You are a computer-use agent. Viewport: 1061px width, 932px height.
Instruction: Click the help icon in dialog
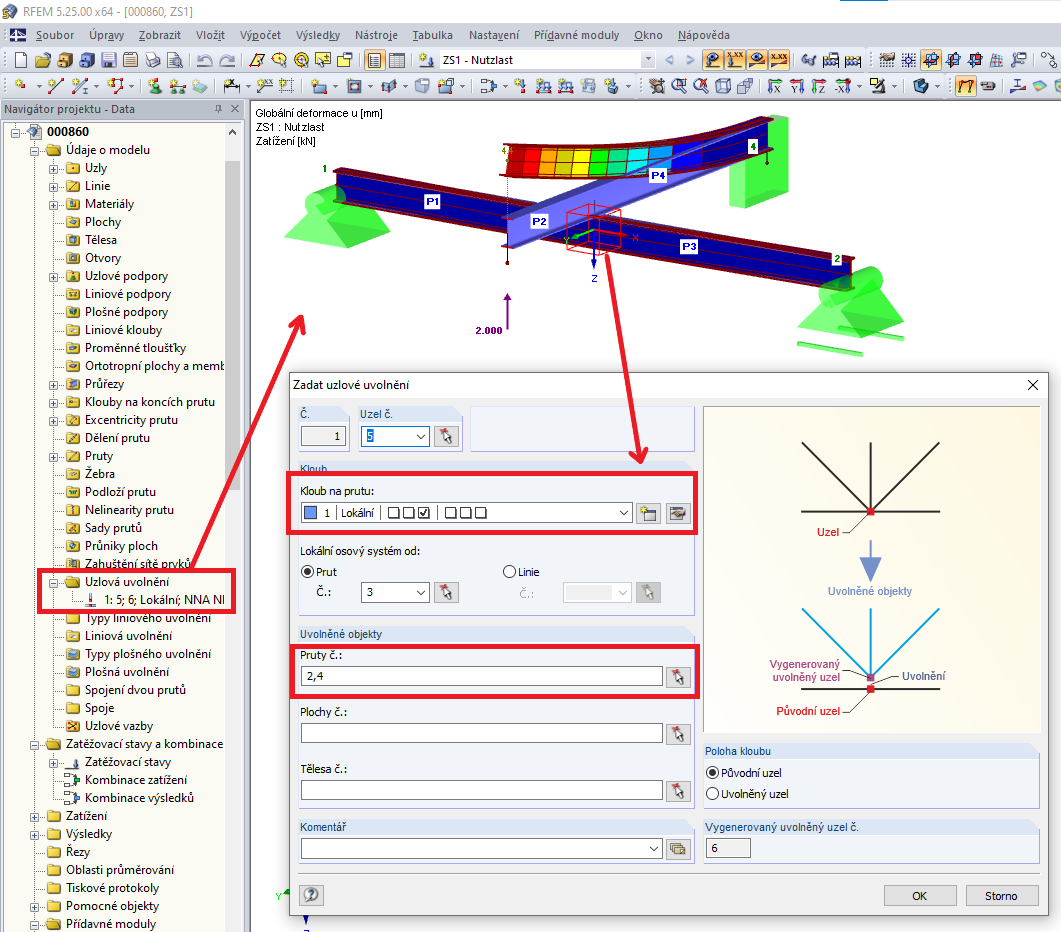click(x=311, y=895)
